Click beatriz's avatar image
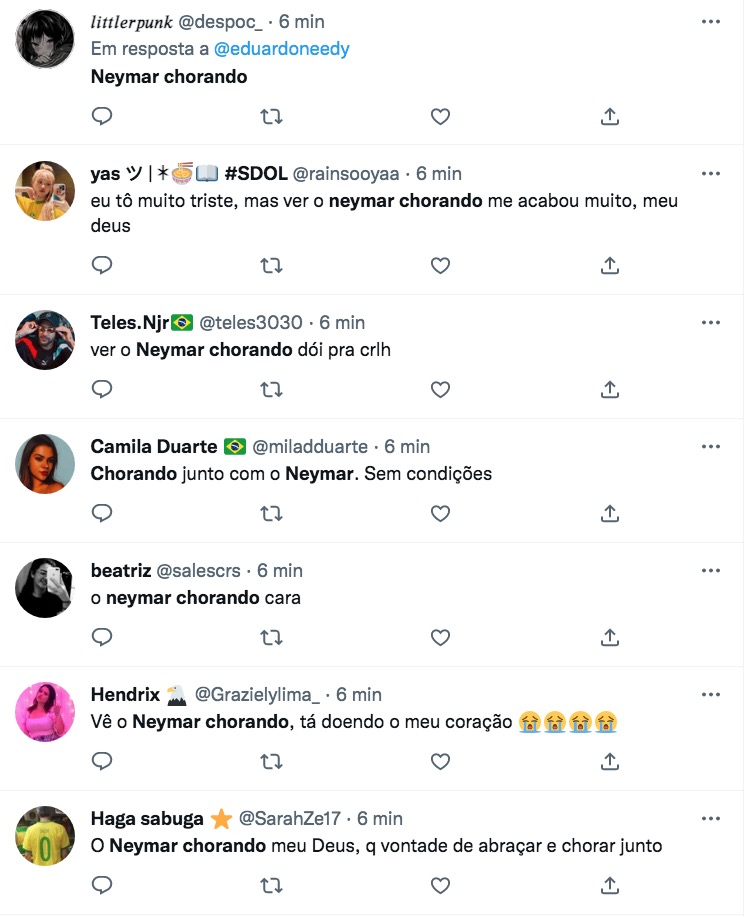 pos(46,588)
